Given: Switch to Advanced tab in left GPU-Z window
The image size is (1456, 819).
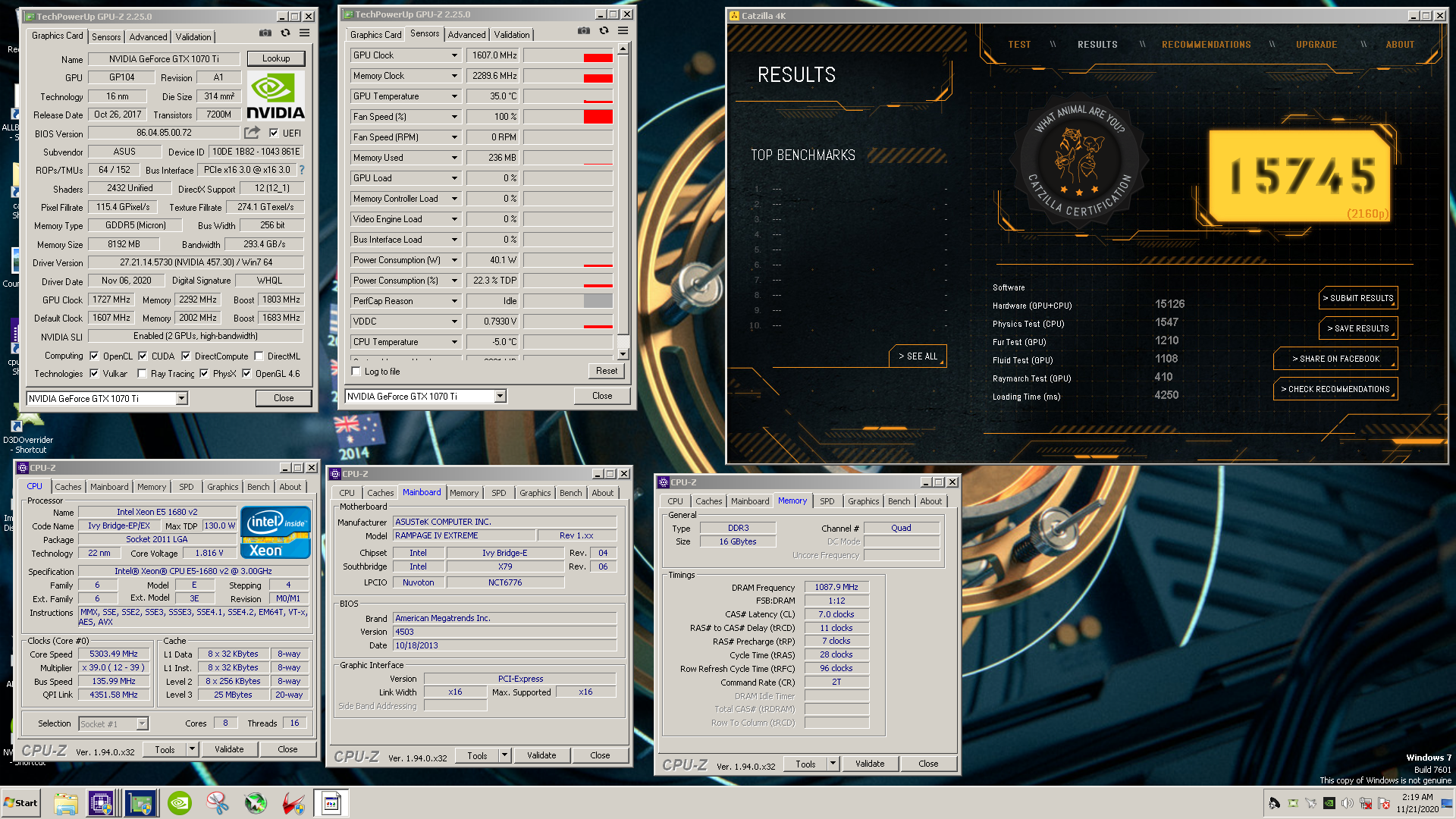Looking at the screenshot, I should coord(148,36).
